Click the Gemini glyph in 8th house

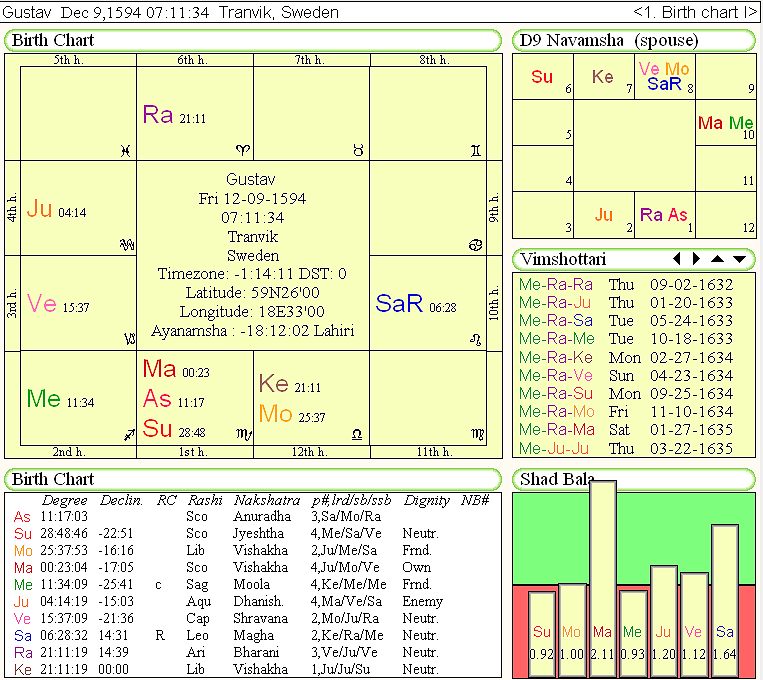tap(475, 150)
